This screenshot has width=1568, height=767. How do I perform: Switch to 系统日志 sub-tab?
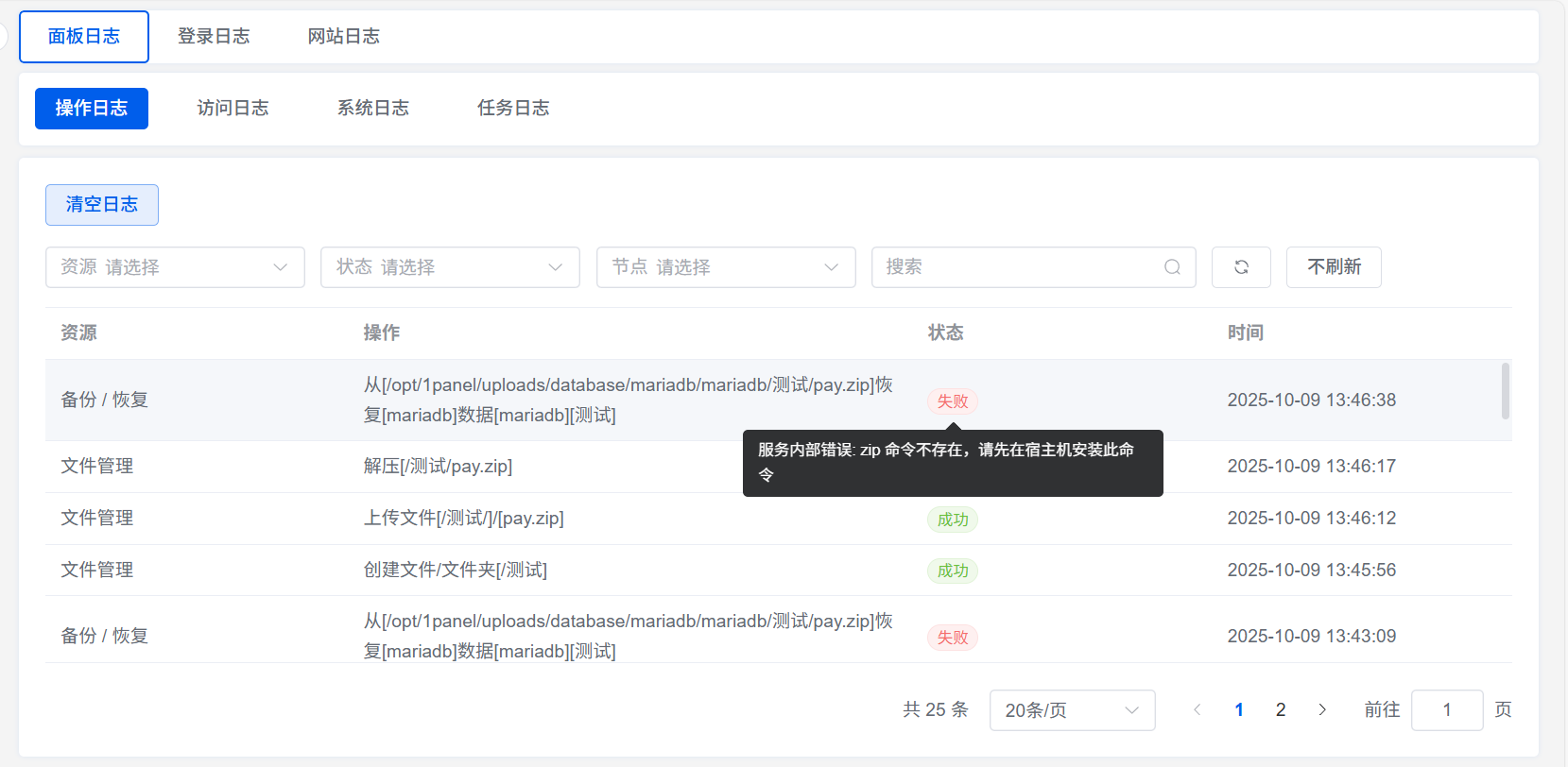[372, 109]
